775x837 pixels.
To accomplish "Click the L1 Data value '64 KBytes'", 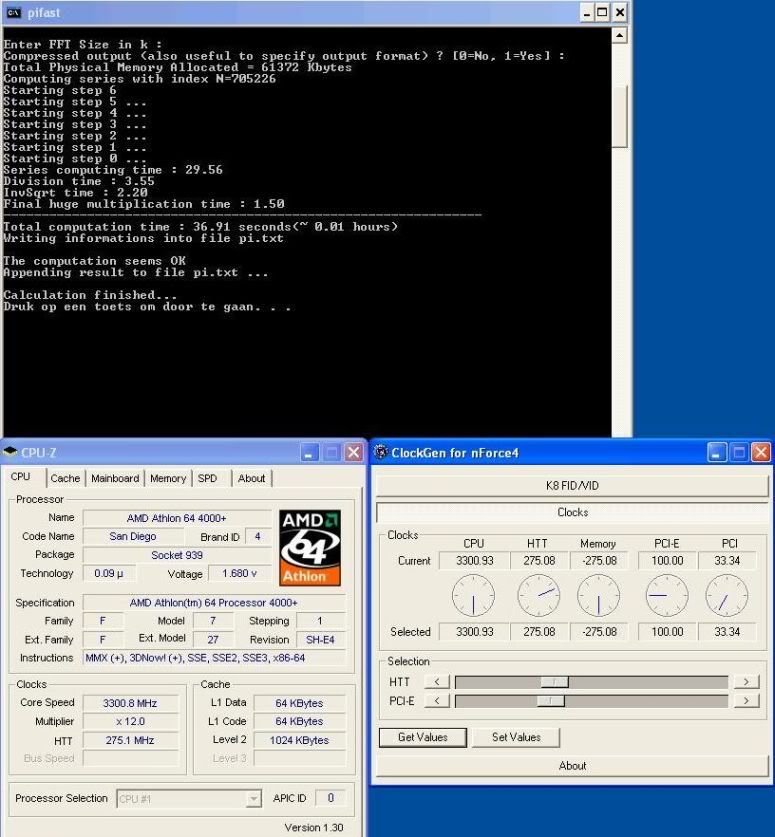I will coord(299,704).
